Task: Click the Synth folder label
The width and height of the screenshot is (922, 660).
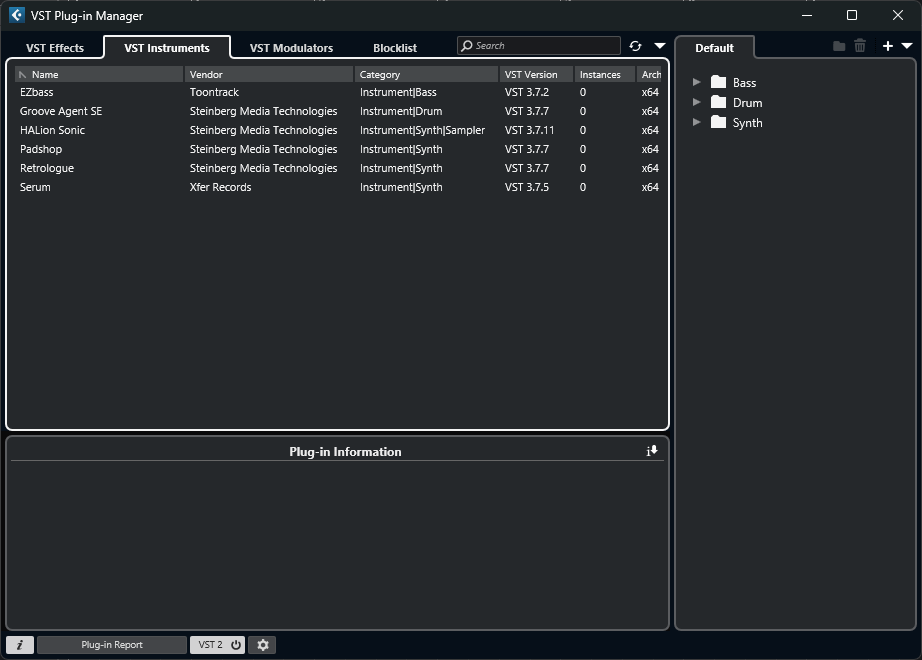Action: click(x=747, y=123)
